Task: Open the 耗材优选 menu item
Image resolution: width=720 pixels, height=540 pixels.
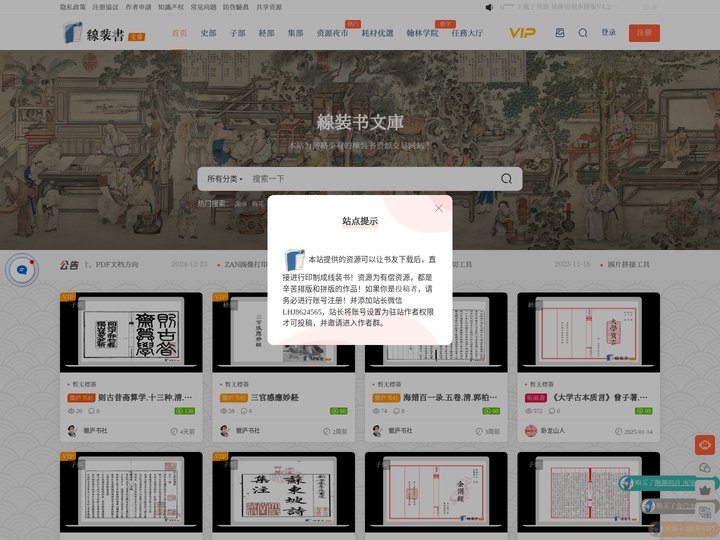Action: [377, 33]
